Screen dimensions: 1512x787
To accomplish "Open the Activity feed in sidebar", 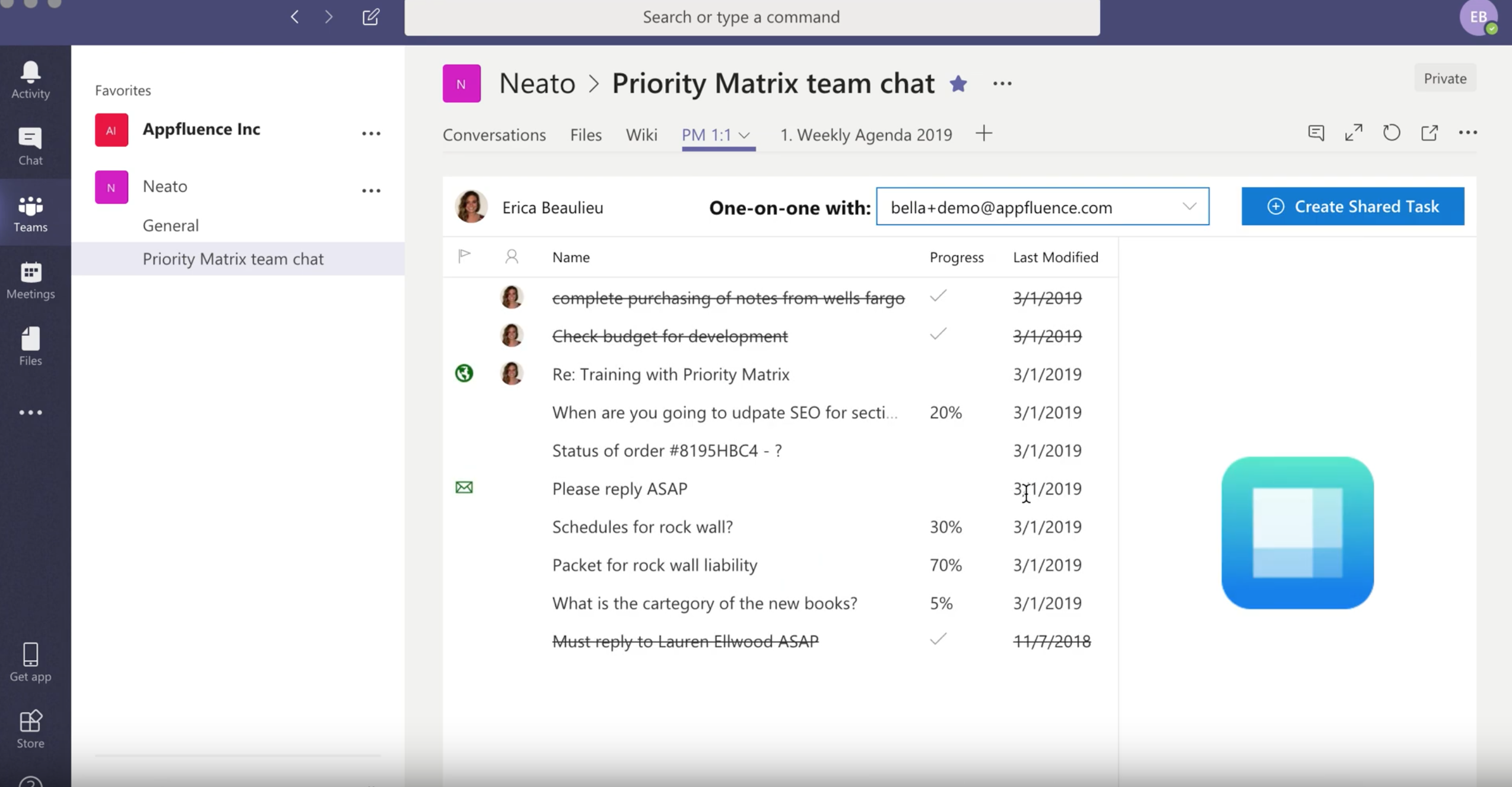I will click(30, 78).
